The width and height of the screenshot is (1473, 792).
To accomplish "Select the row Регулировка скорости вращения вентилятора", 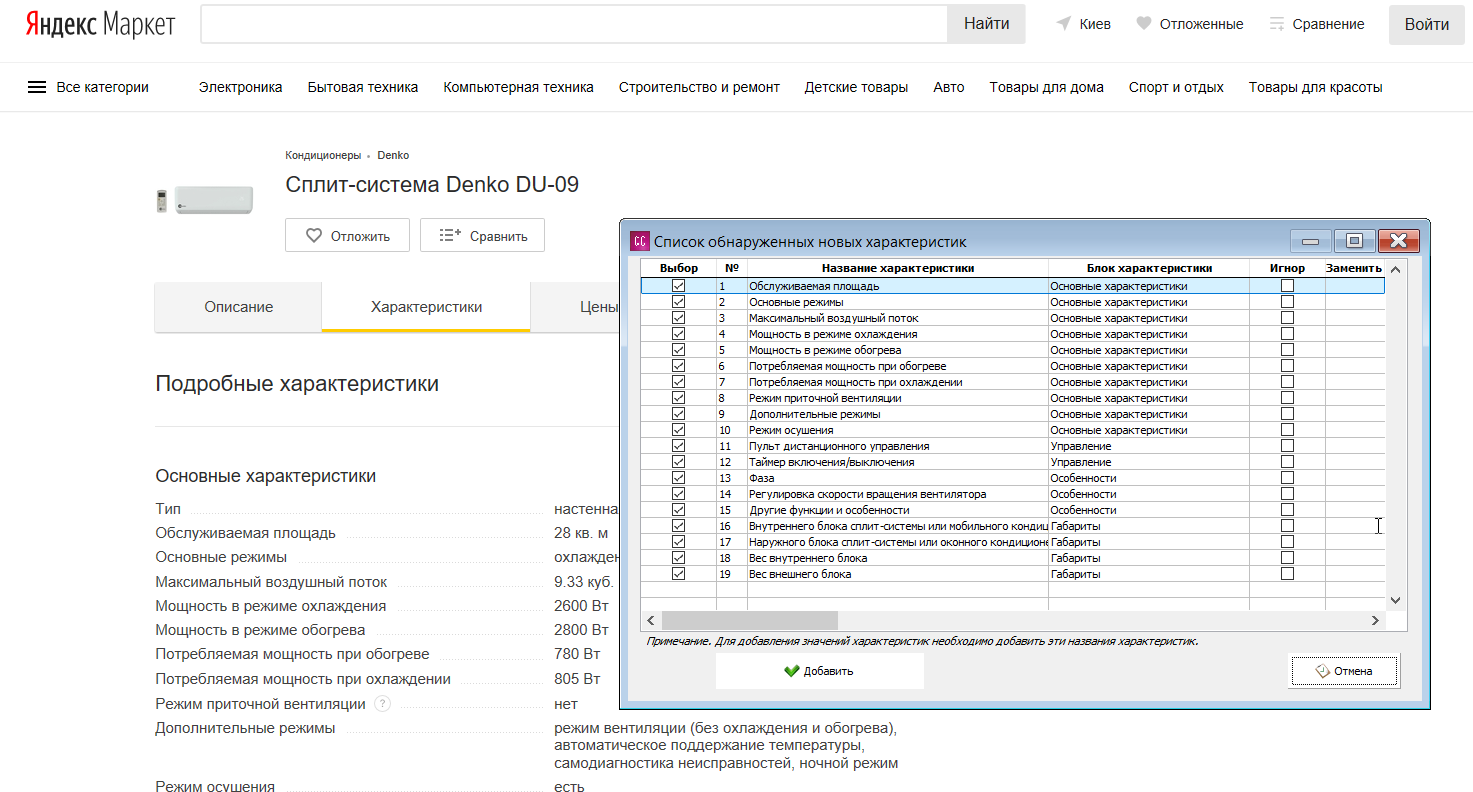I will [x=1013, y=494].
